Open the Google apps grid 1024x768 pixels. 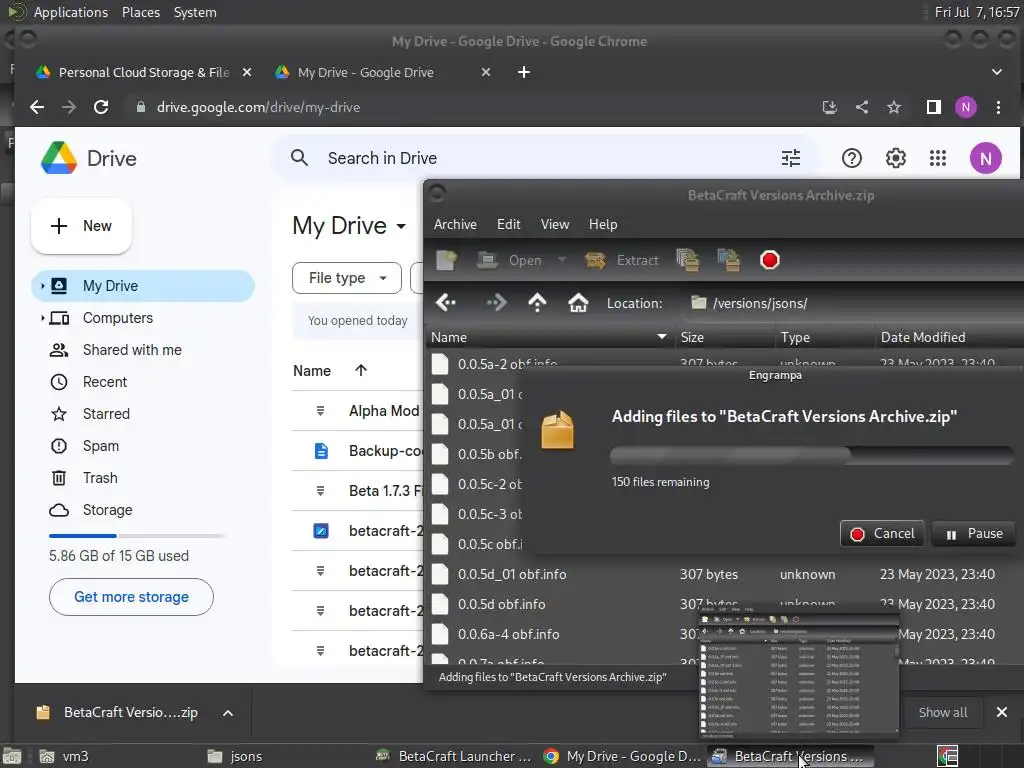[x=938, y=158]
